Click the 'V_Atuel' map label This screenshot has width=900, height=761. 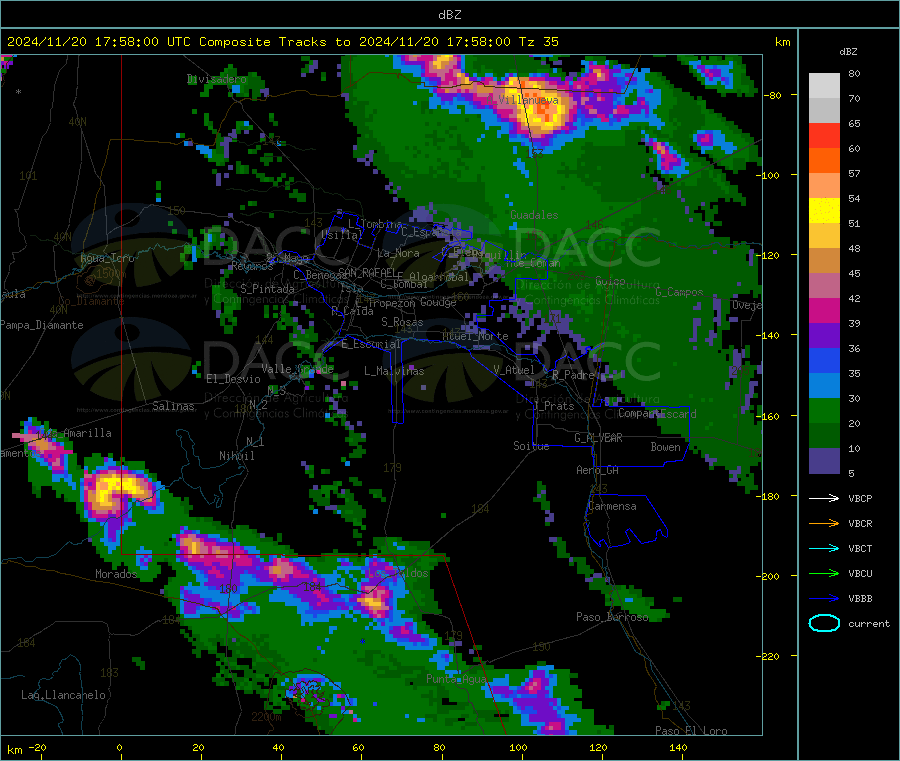tap(514, 370)
